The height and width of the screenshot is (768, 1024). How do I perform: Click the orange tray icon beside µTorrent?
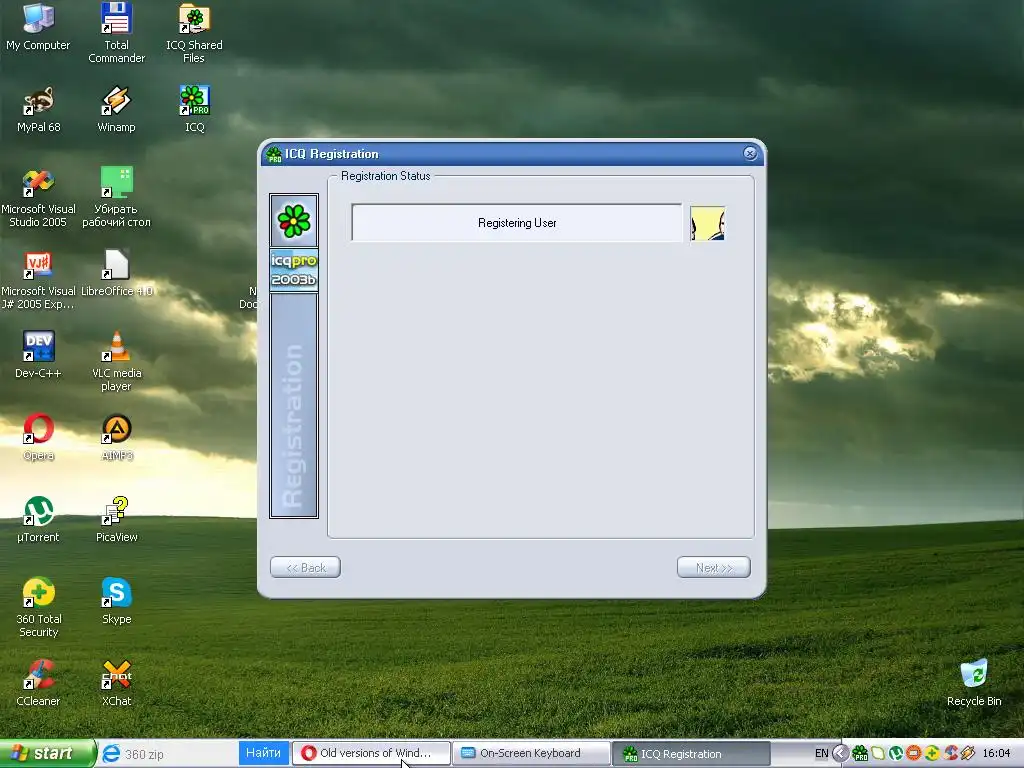pyautogui.click(x=914, y=753)
